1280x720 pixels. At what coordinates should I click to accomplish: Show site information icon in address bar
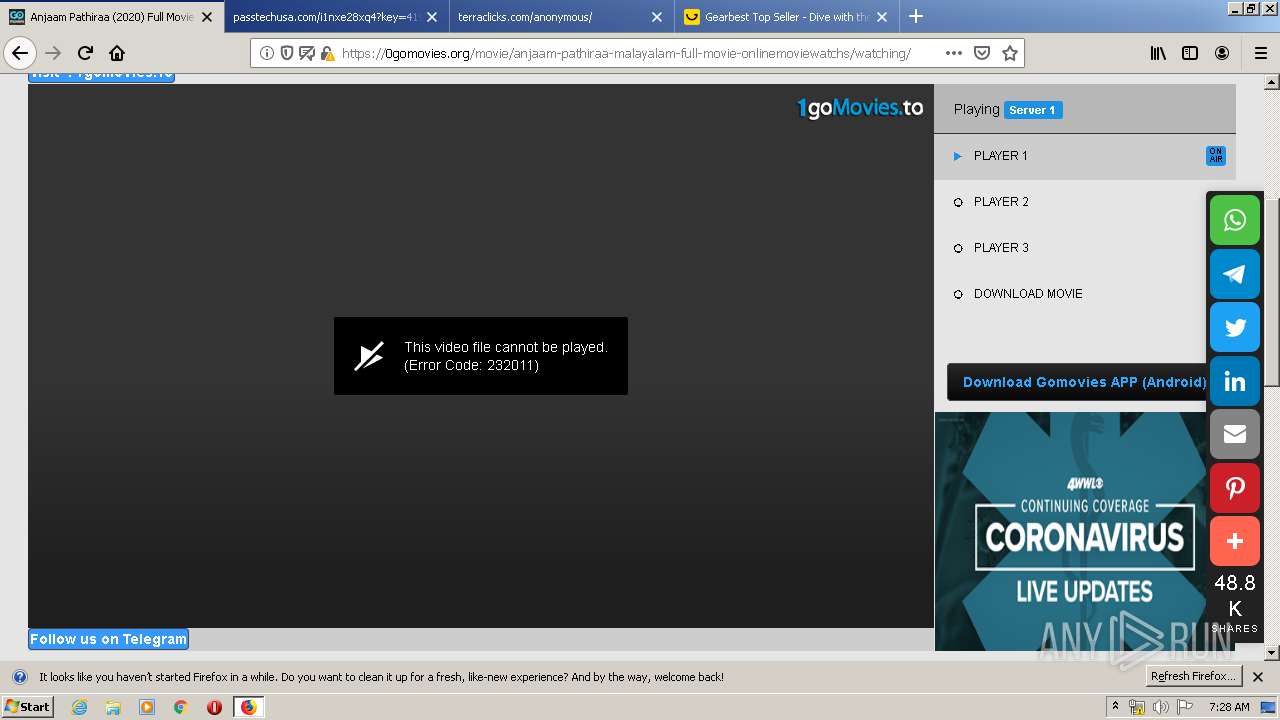(267, 53)
